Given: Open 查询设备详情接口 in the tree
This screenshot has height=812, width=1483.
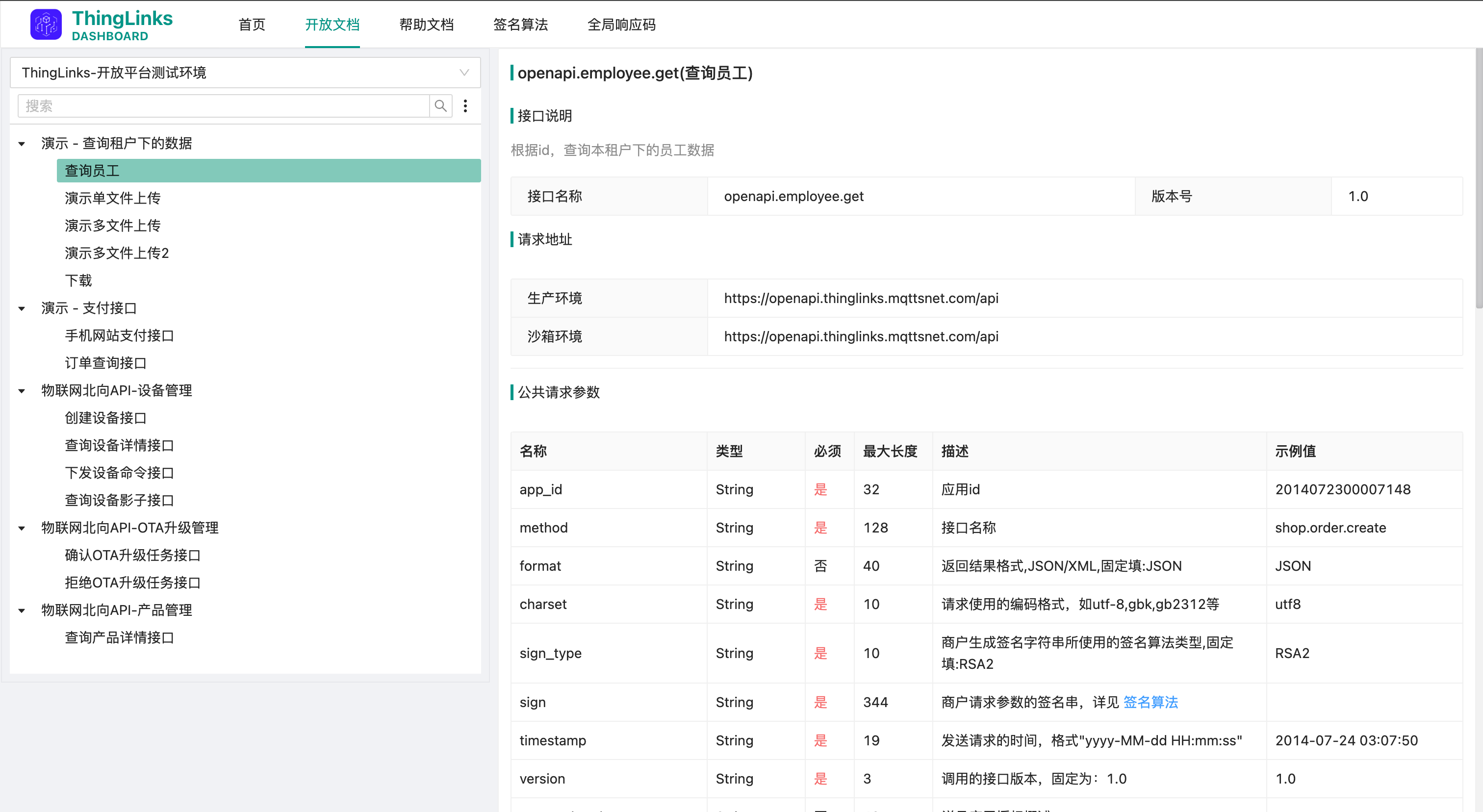Looking at the screenshot, I should pos(119,445).
